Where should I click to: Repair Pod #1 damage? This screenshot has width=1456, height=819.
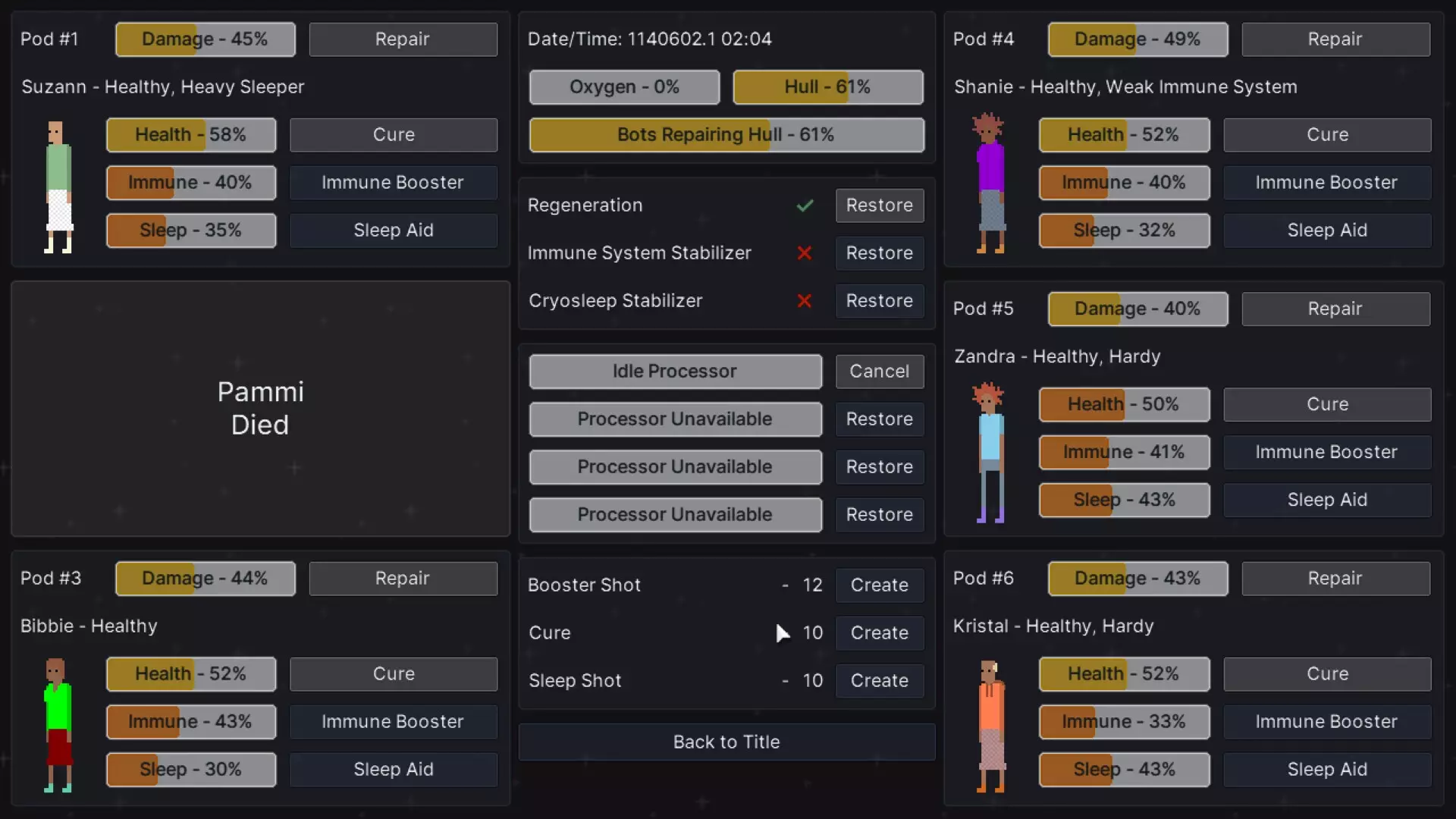pyautogui.click(x=403, y=39)
